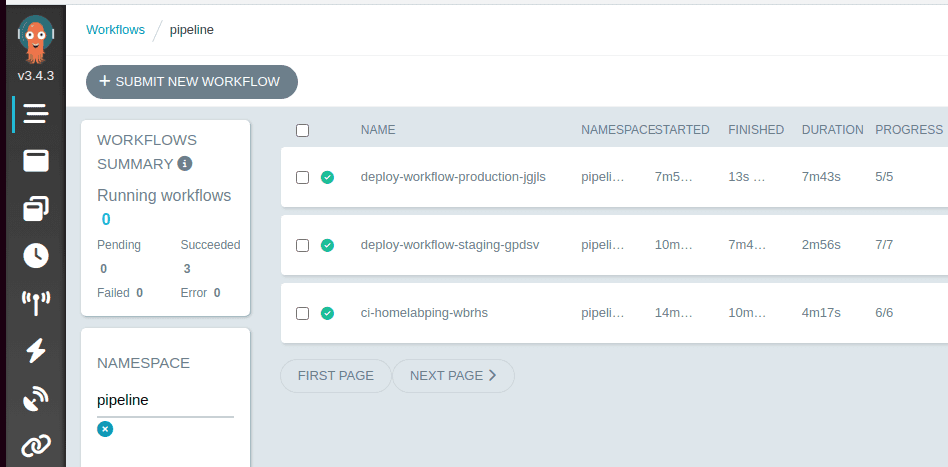Jump to First Page of workflows

pos(336,376)
